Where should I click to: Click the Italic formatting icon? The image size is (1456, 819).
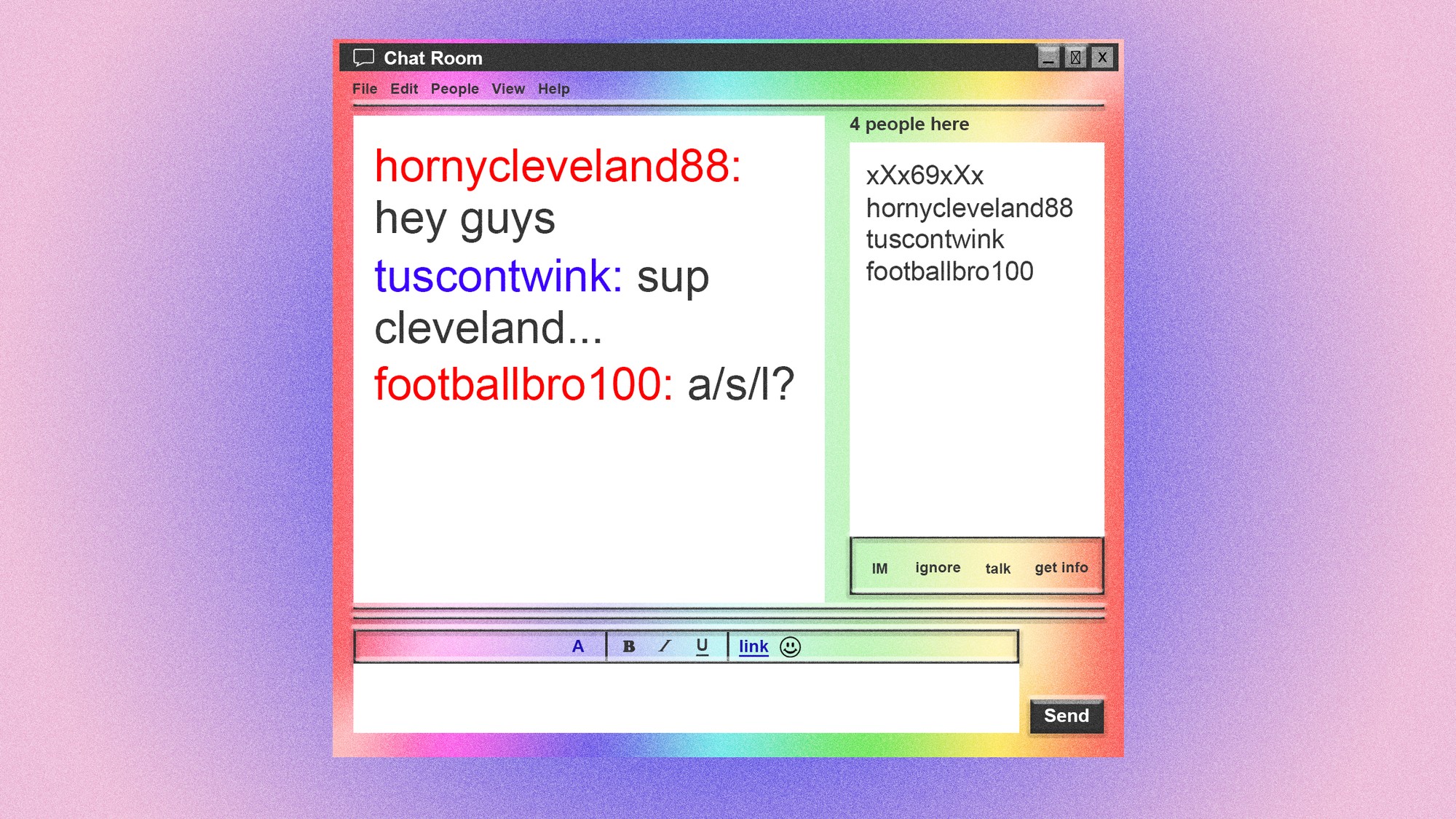click(x=664, y=646)
